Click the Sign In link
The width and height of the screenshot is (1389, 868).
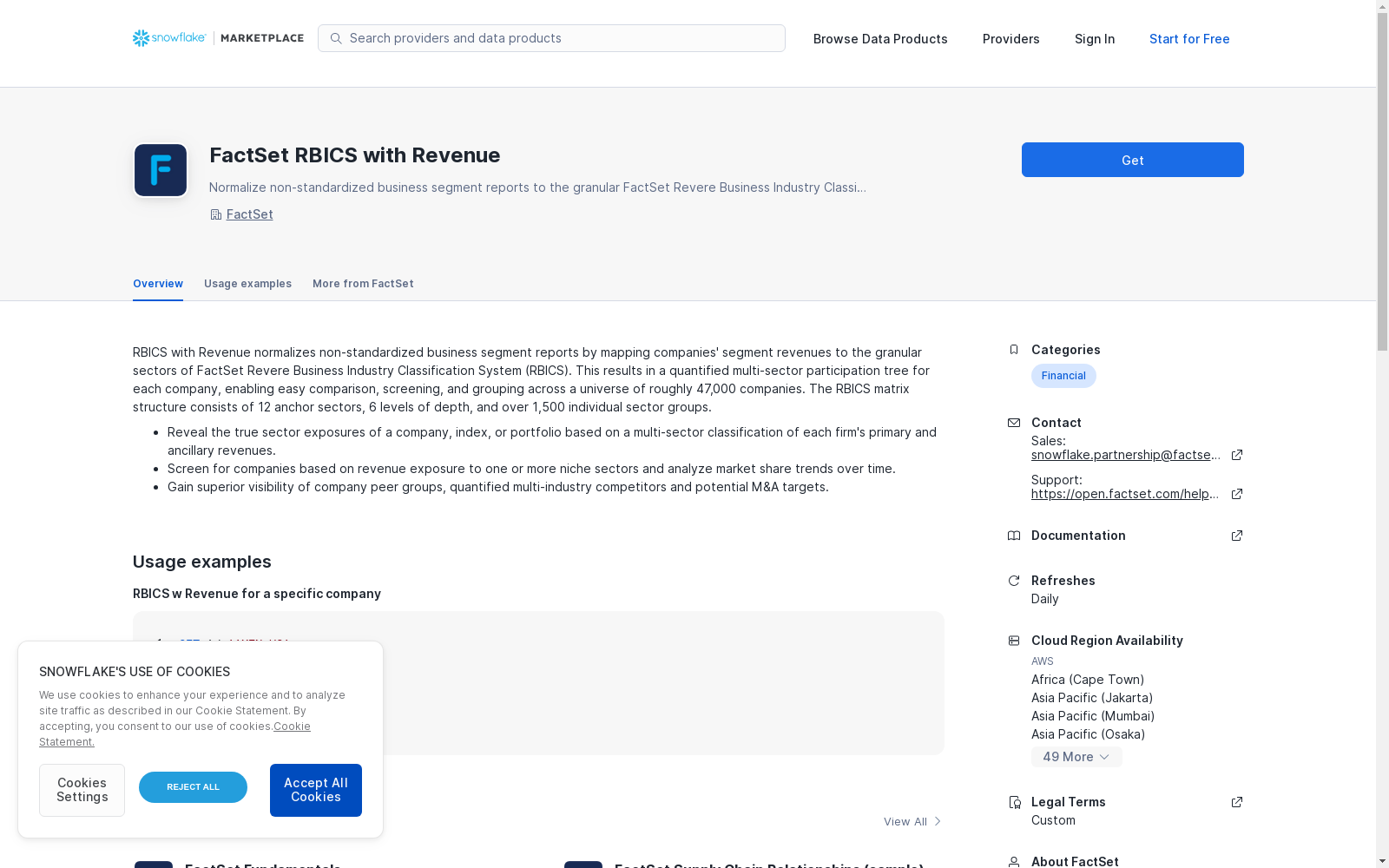1095,39
